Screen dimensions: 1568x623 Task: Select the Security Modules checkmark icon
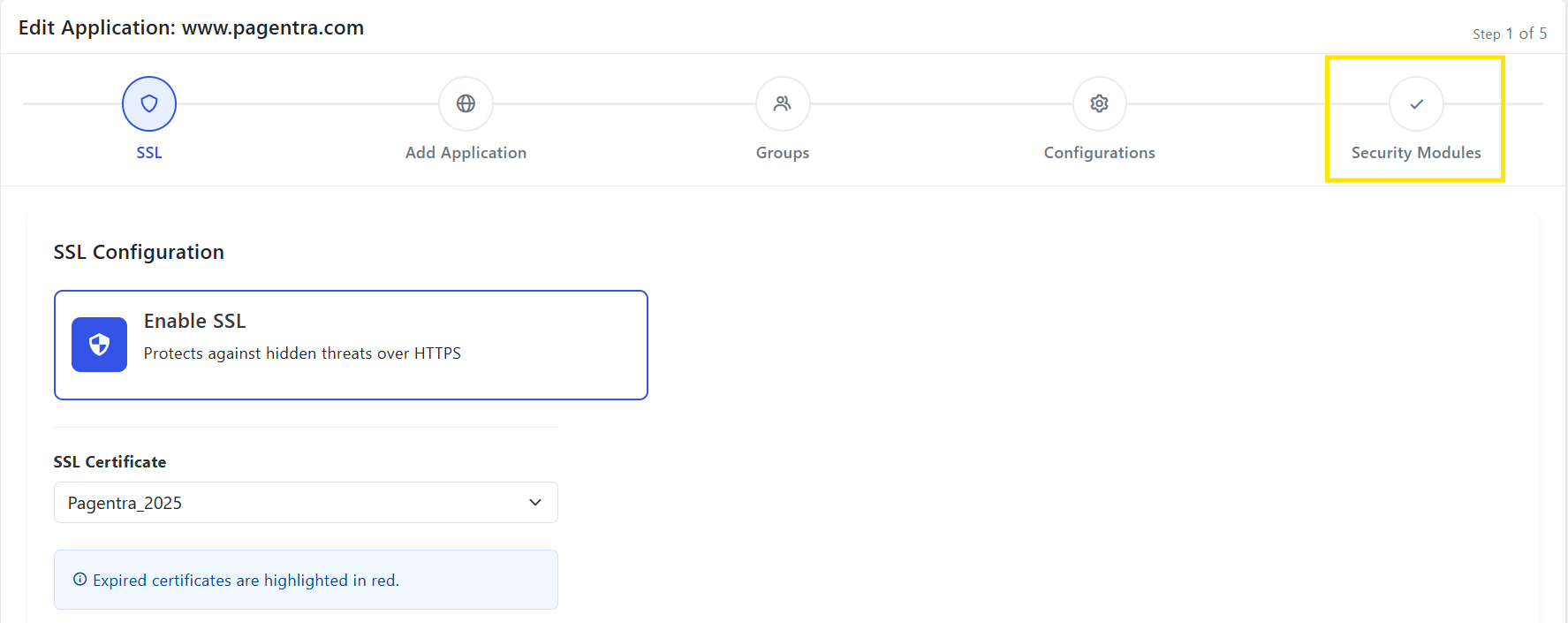point(1416,103)
